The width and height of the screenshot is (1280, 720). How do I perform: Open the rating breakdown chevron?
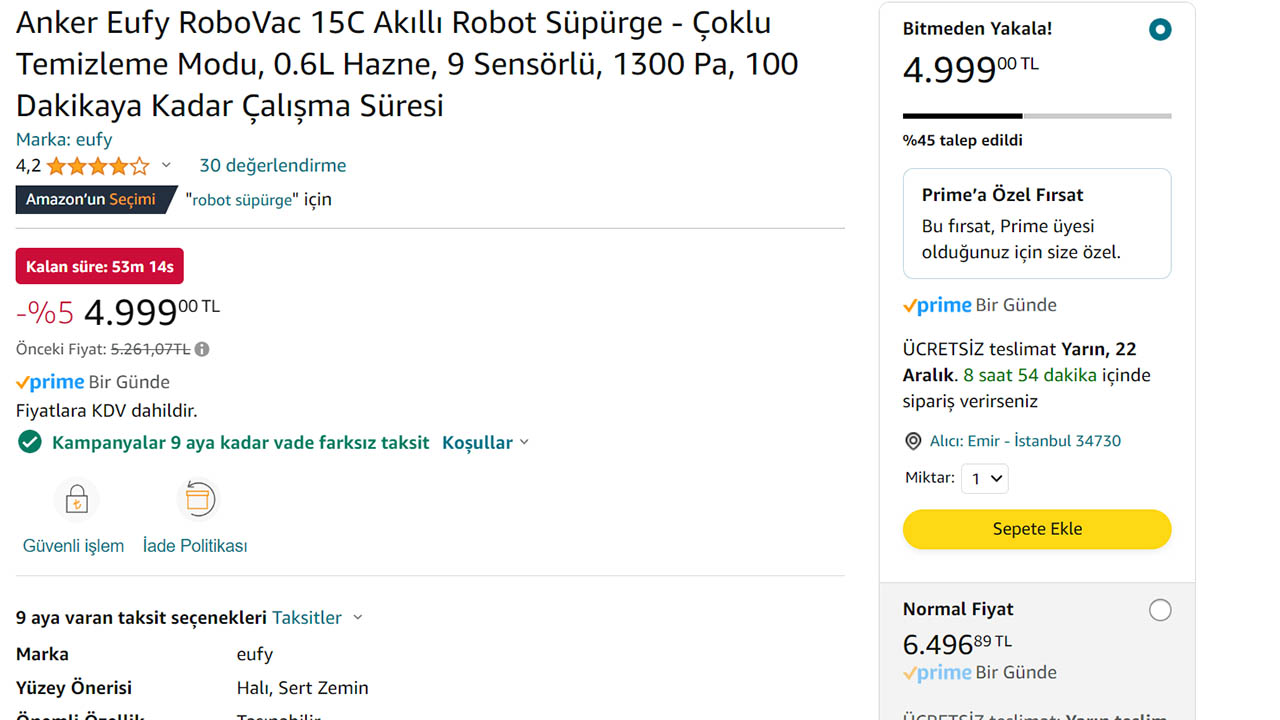(x=166, y=166)
